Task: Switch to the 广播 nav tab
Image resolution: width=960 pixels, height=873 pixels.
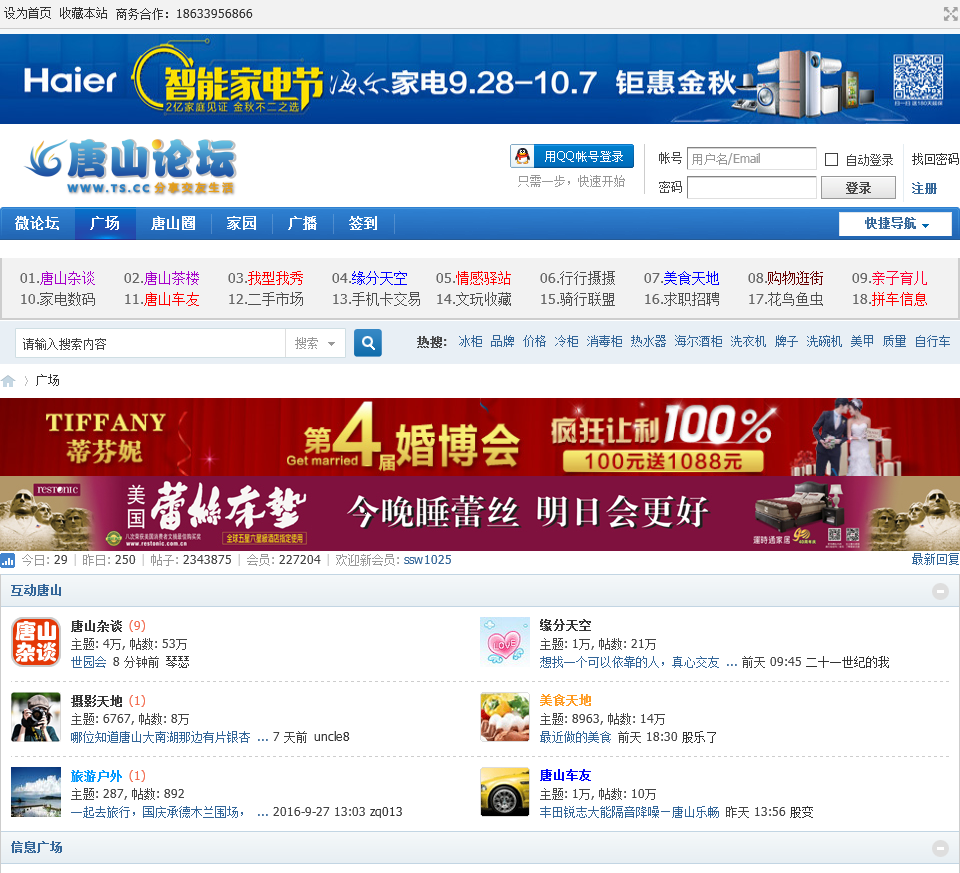Action: click(302, 223)
